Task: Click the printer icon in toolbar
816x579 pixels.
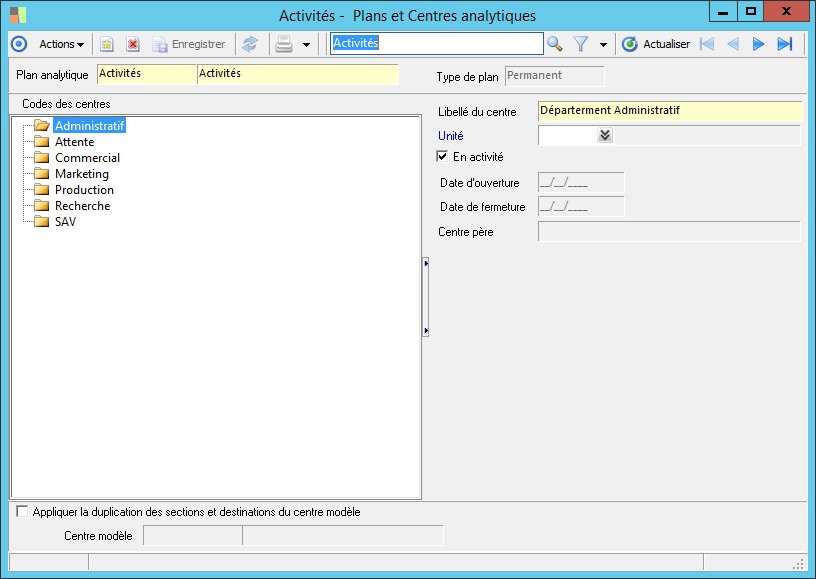Action: [x=284, y=44]
